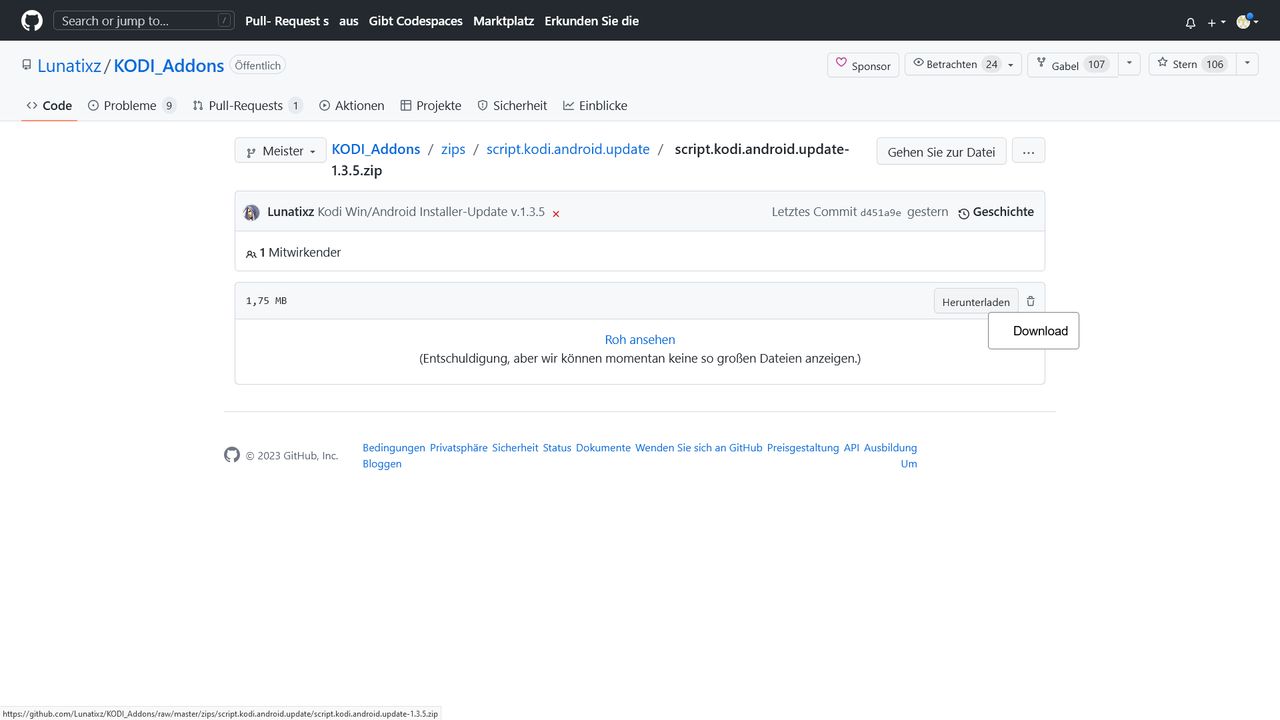Click the Roh ansehen link
This screenshot has height=720, width=1280.
640,340
